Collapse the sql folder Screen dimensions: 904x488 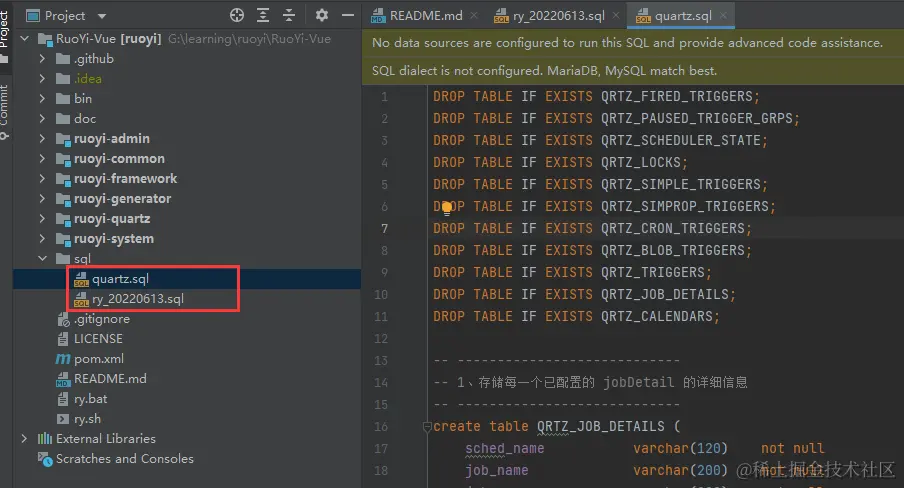[x=42, y=258]
